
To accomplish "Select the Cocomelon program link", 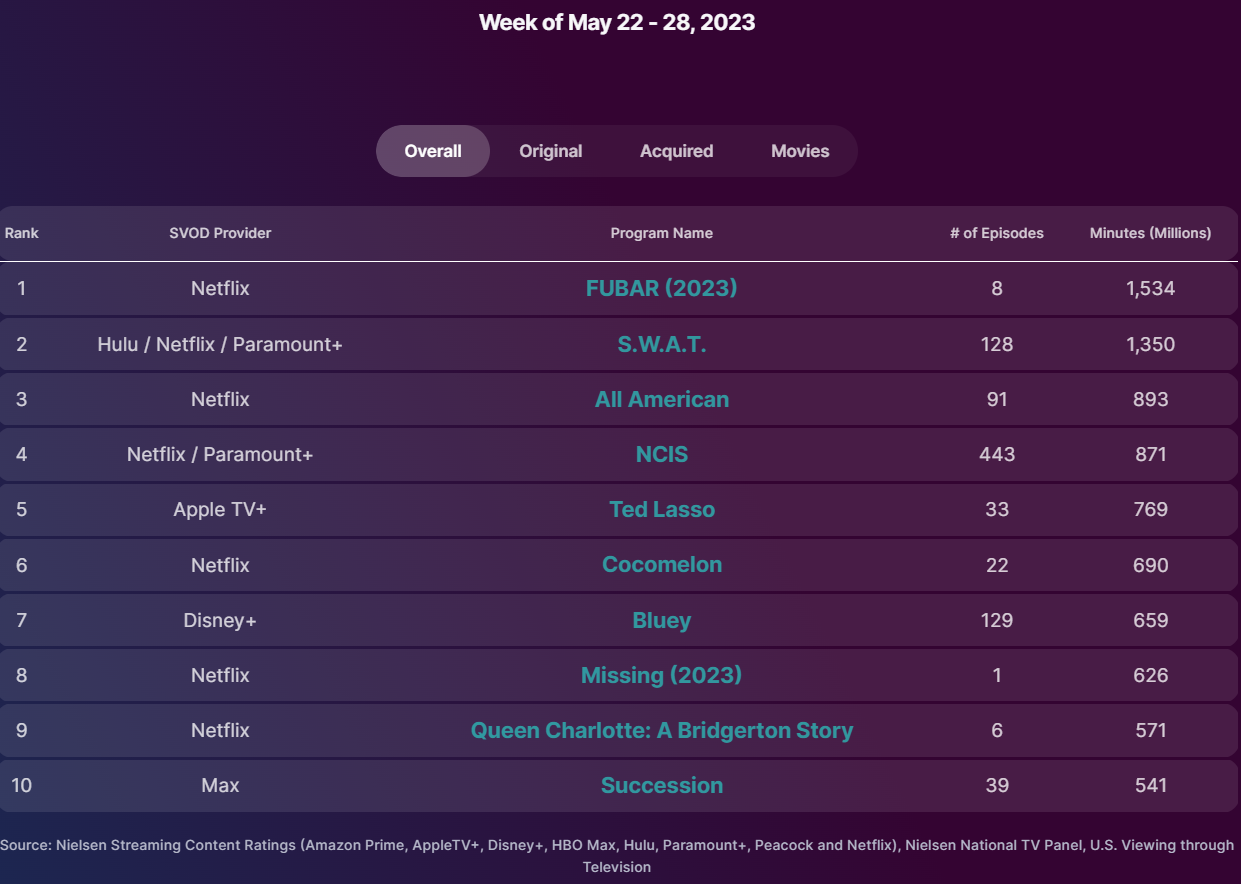I will click(x=661, y=564).
